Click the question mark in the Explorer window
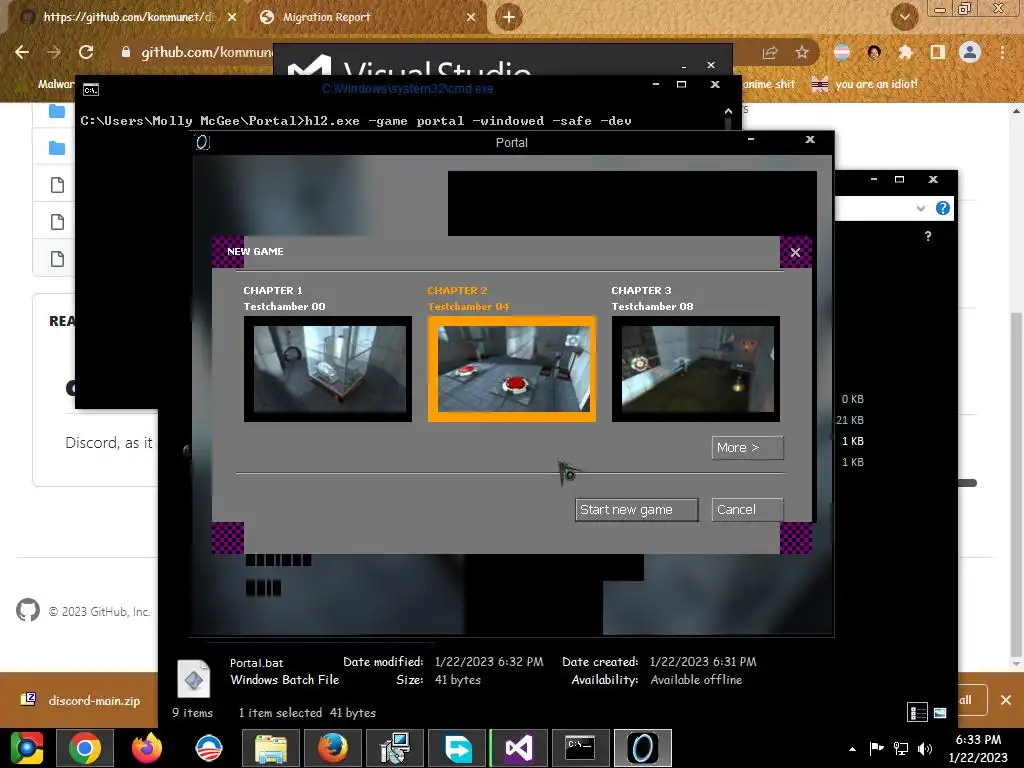Screen dimensions: 1024x768 tap(927, 236)
